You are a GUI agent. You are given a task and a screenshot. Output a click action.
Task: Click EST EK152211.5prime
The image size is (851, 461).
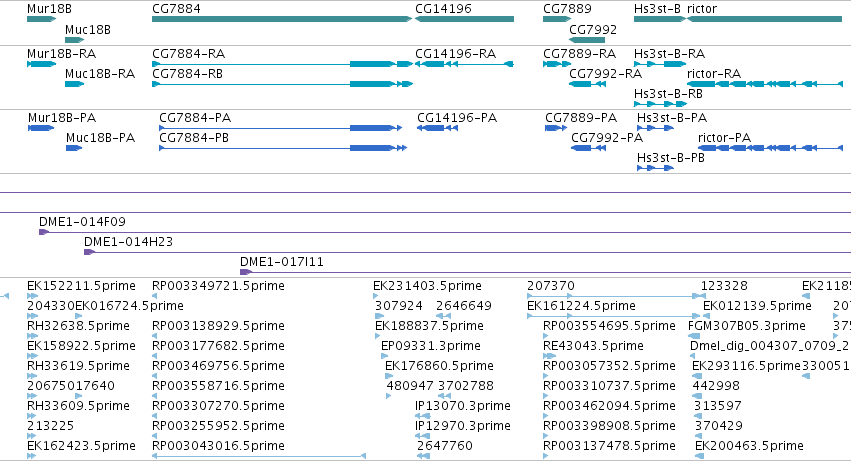(x=81, y=286)
